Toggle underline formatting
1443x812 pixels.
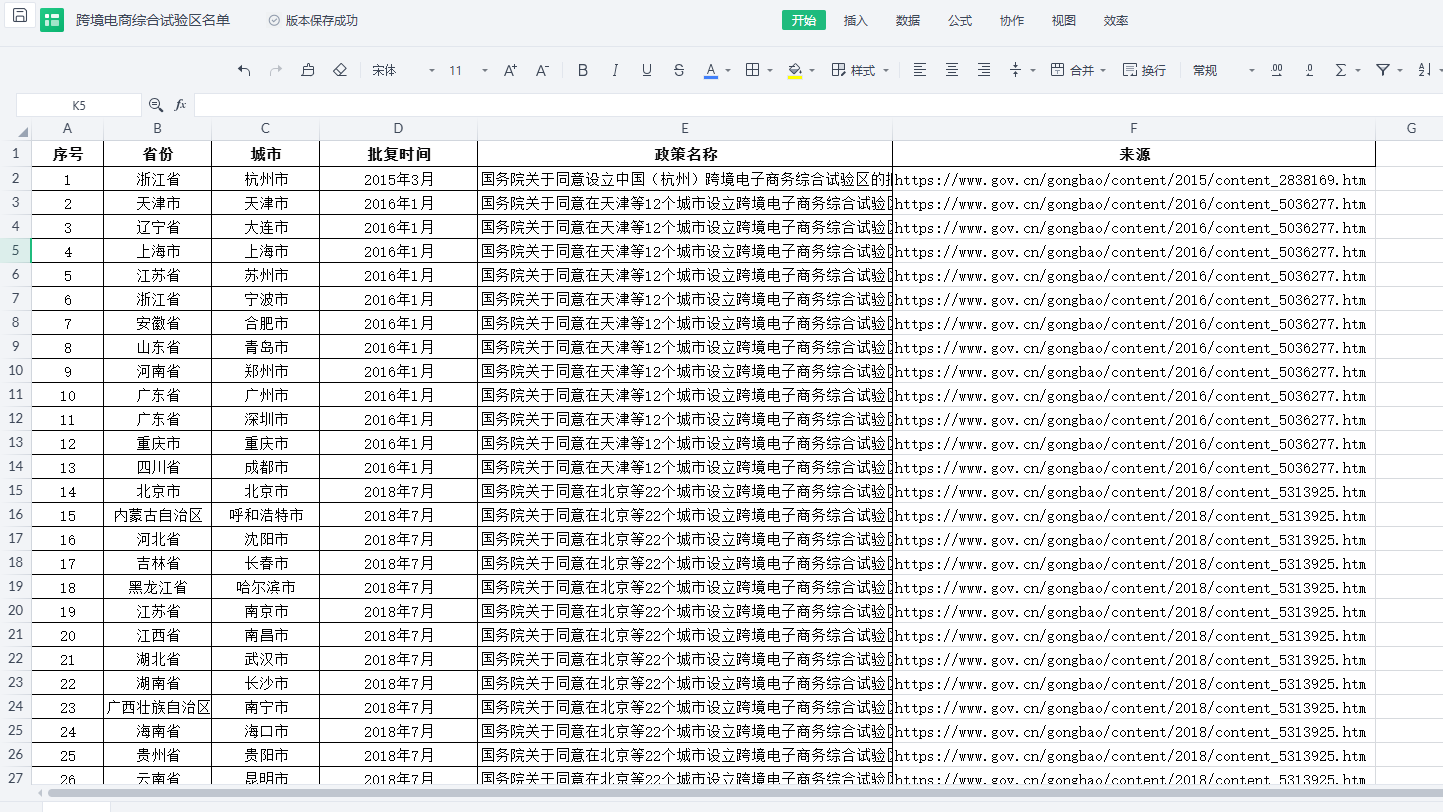[647, 70]
